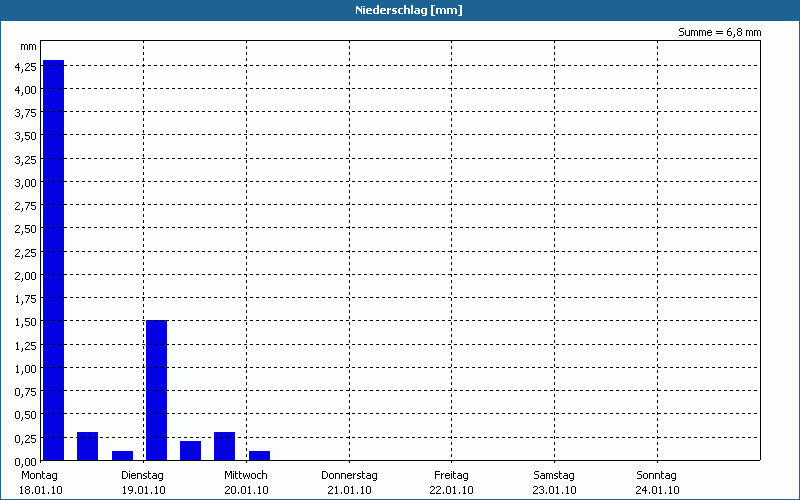The image size is (800, 500).
Task: Click Tuesday's last bar before Mittwoch
Action: [224, 446]
